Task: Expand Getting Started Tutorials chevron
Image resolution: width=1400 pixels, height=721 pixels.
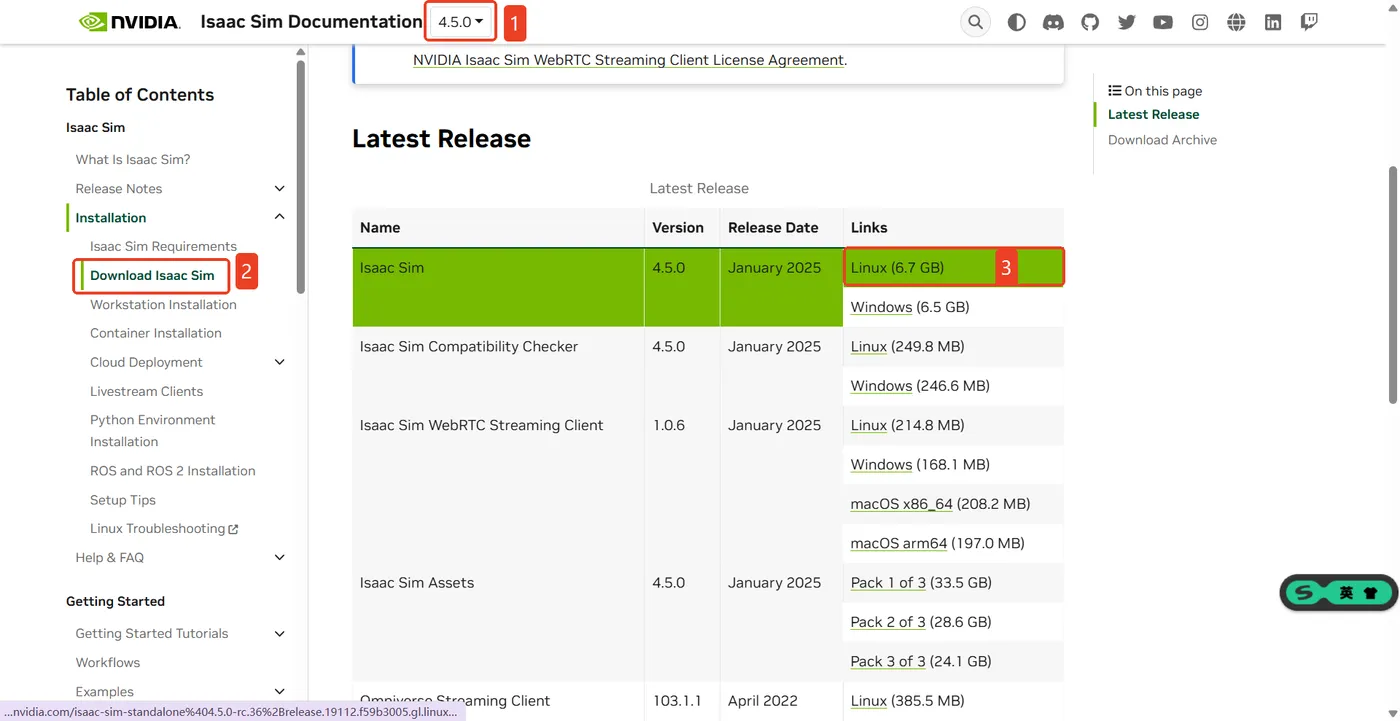Action: coord(280,633)
